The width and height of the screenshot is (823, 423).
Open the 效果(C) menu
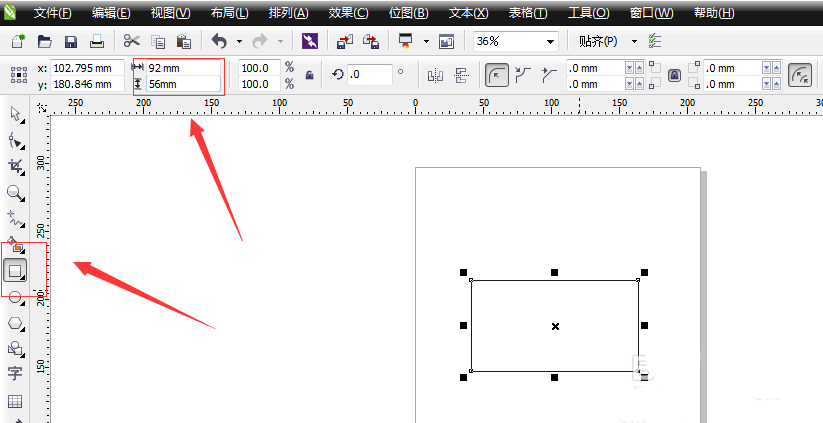(x=349, y=13)
